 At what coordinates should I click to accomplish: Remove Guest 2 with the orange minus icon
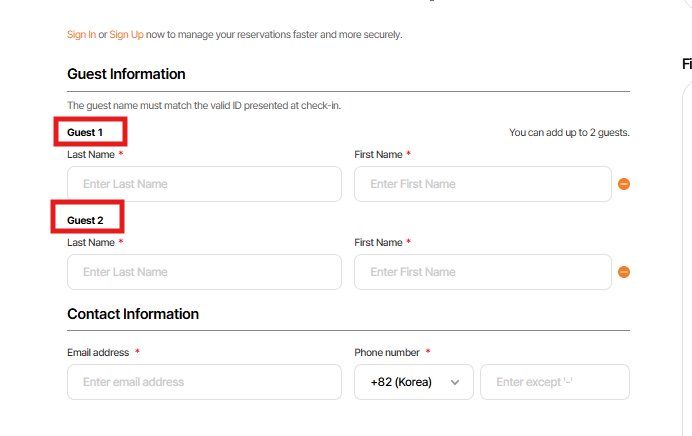(x=624, y=272)
